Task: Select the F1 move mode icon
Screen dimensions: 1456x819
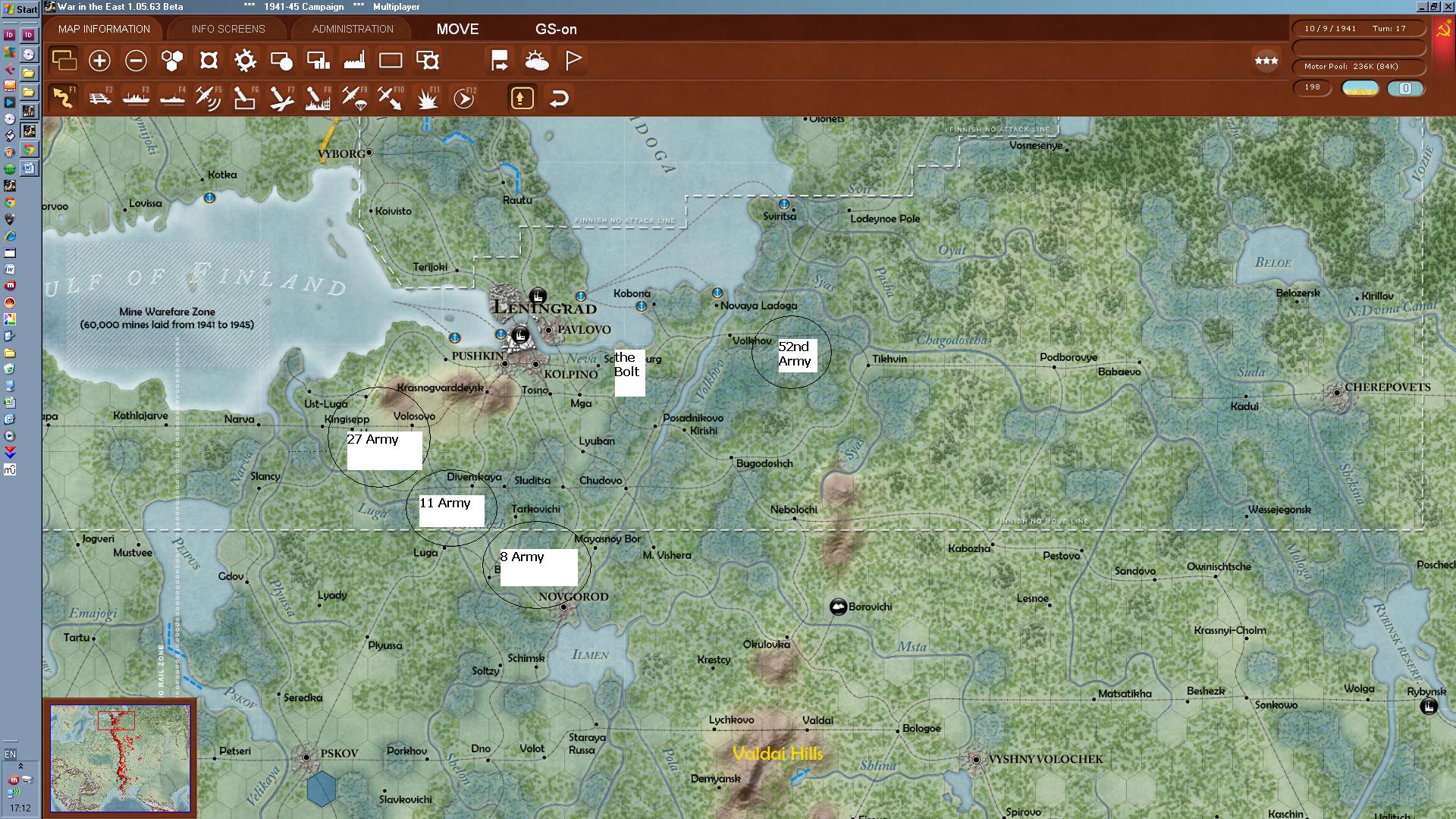Action: click(x=64, y=98)
